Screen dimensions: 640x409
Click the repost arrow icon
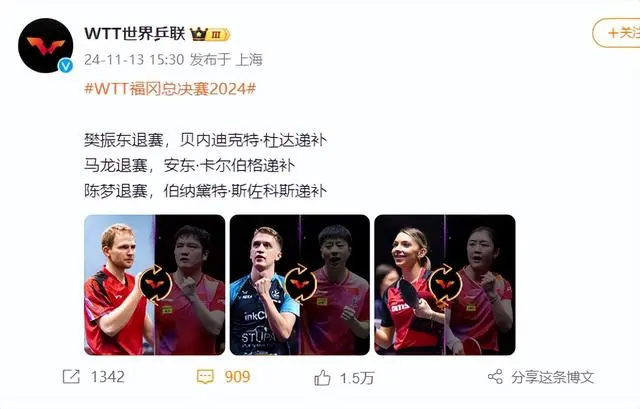tap(71, 376)
